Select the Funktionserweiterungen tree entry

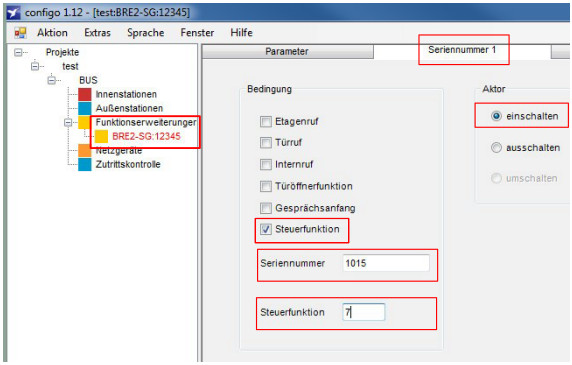(146, 123)
